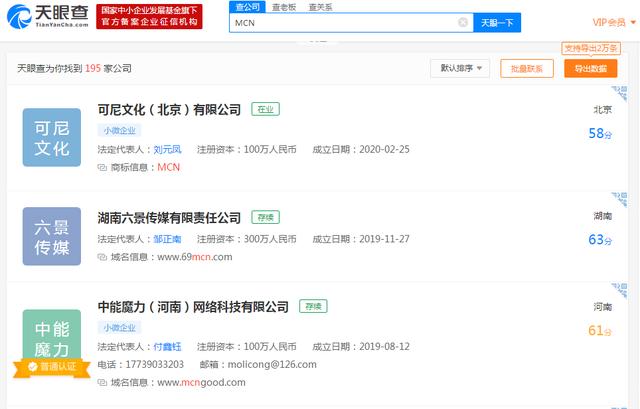
Task: Click the 存续 tag on 中能魔力
Action: [313, 307]
